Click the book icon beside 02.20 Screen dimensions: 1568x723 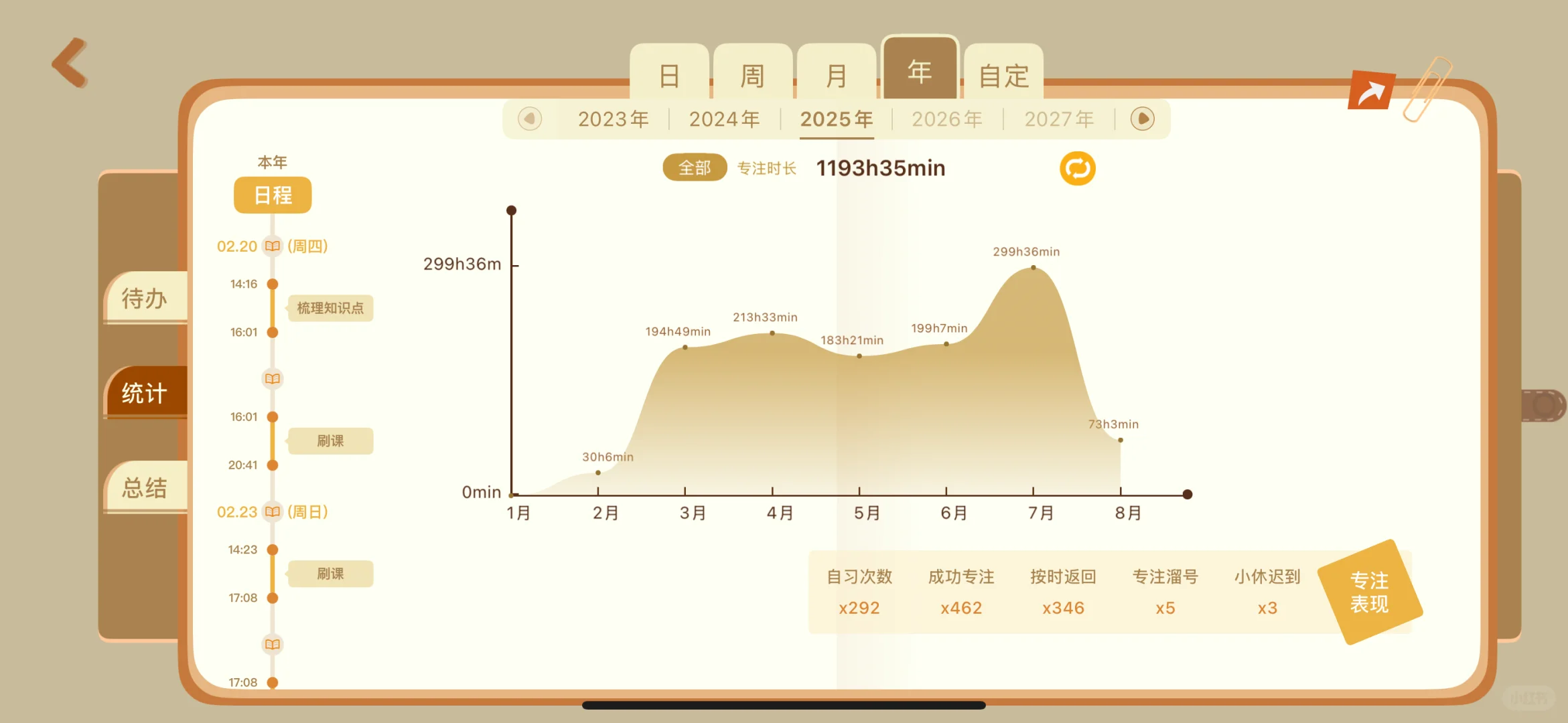tap(272, 246)
